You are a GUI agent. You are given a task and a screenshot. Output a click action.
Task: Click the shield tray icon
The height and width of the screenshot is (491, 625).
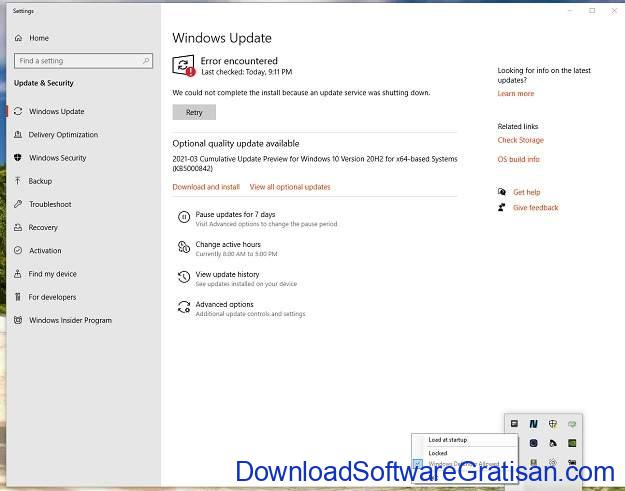point(553,424)
